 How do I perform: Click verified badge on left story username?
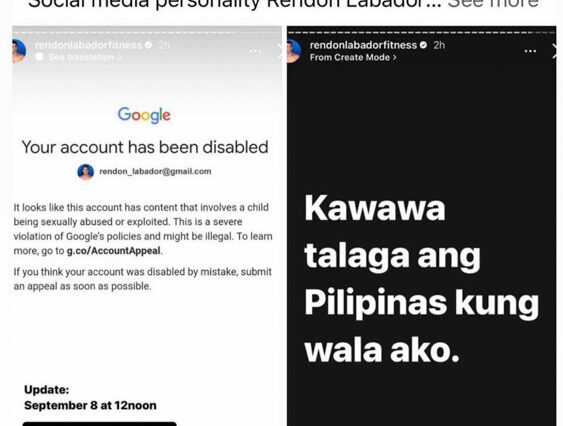click(148, 45)
